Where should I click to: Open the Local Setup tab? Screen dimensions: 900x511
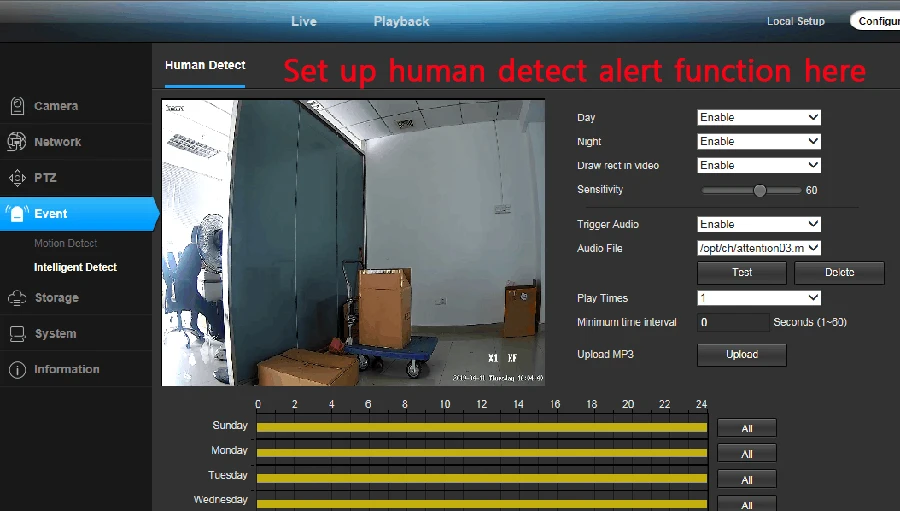coord(796,21)
